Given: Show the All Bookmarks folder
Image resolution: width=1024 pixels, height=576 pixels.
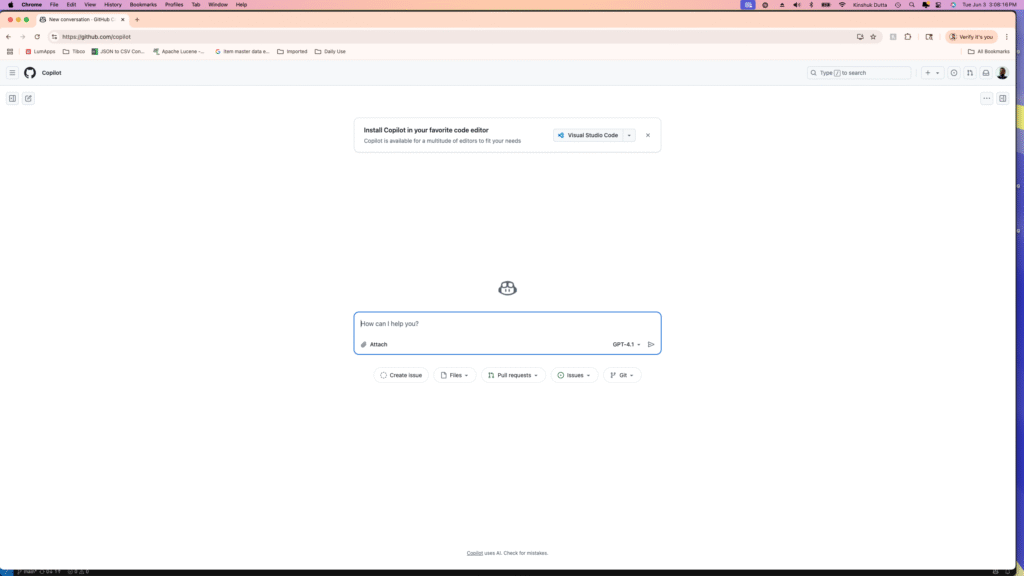Looking at the screenshot, I should click(x=989, y=52).
